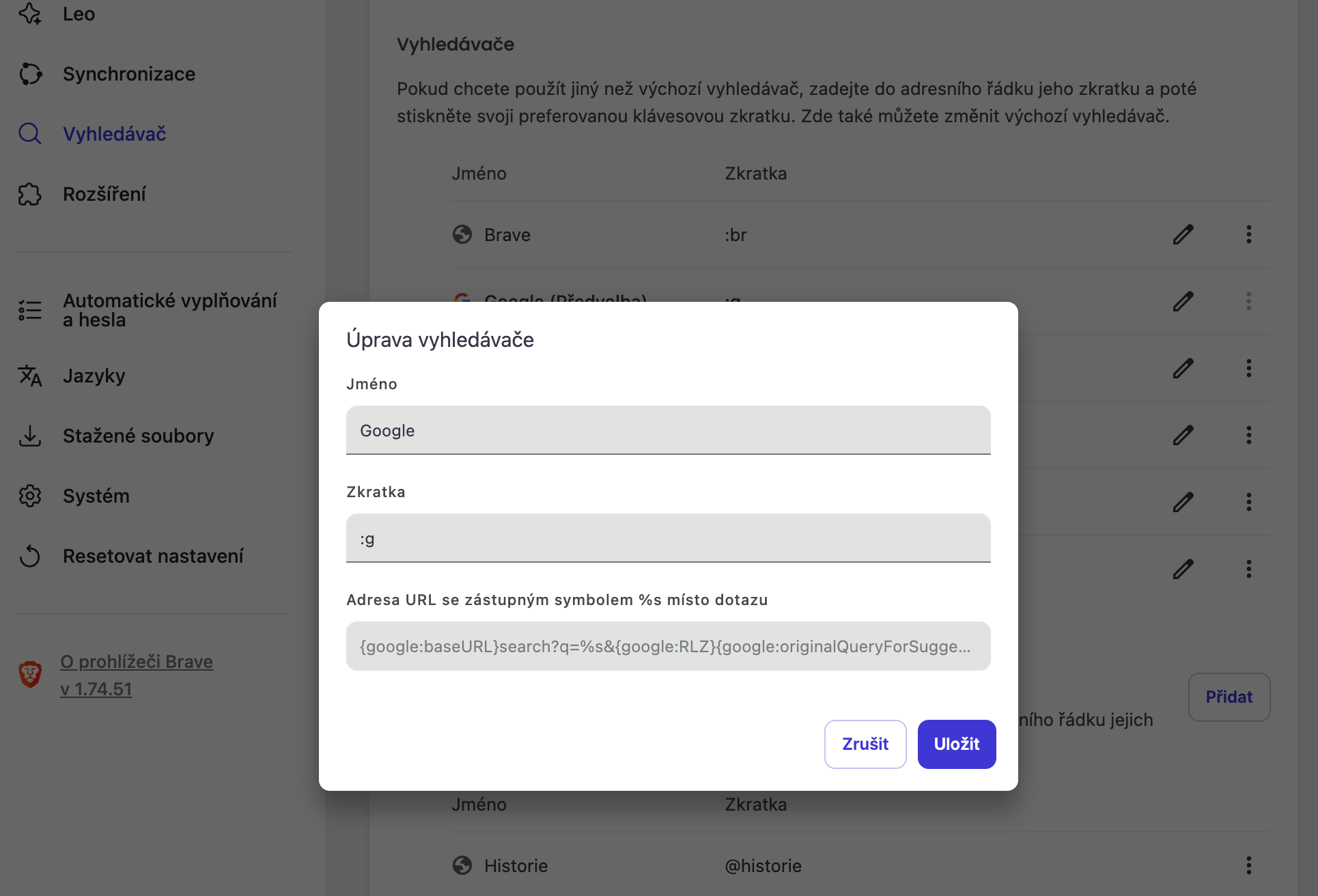
Task: Click the Resetovat nastavení reset icon
Action: click(30, 556)
